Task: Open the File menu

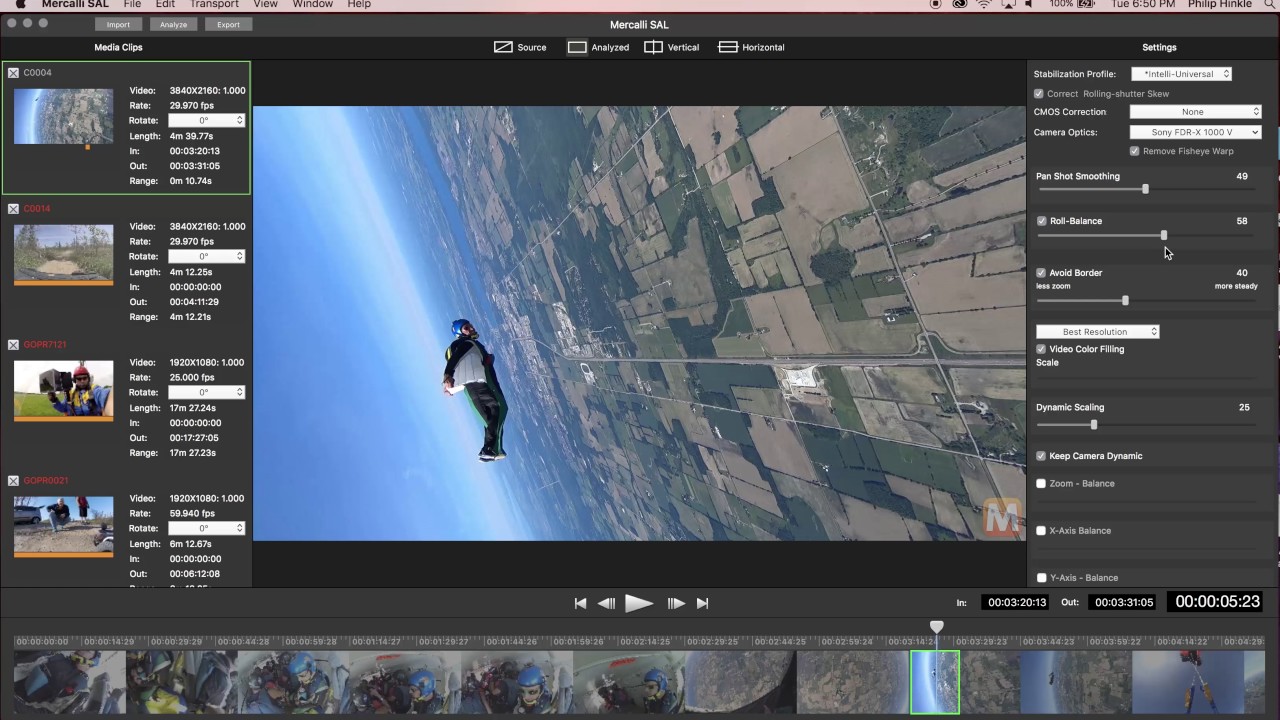Action: [132, 4]
